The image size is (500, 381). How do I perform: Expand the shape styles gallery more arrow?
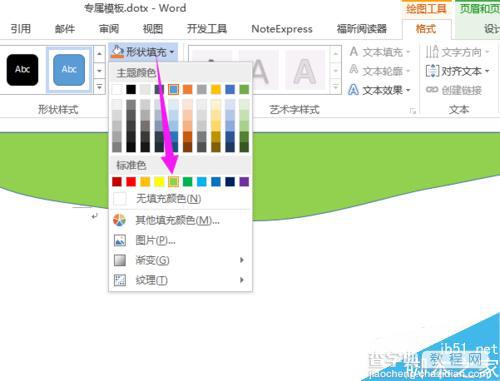point(99,87)
